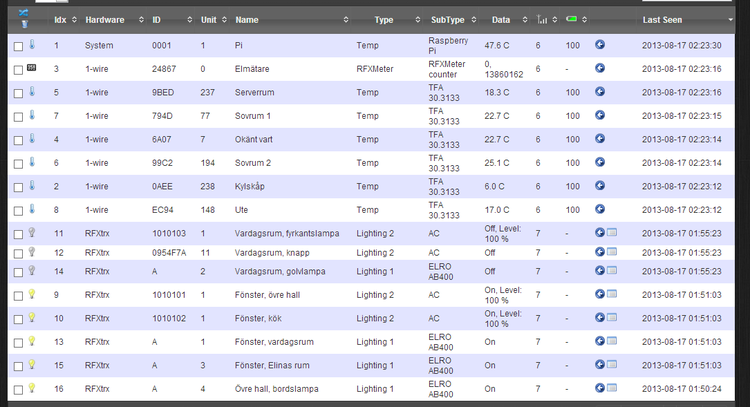Click the blue arrow icon in the Pi row
This screenshot has width=750, height=407.
pos(599,45)
